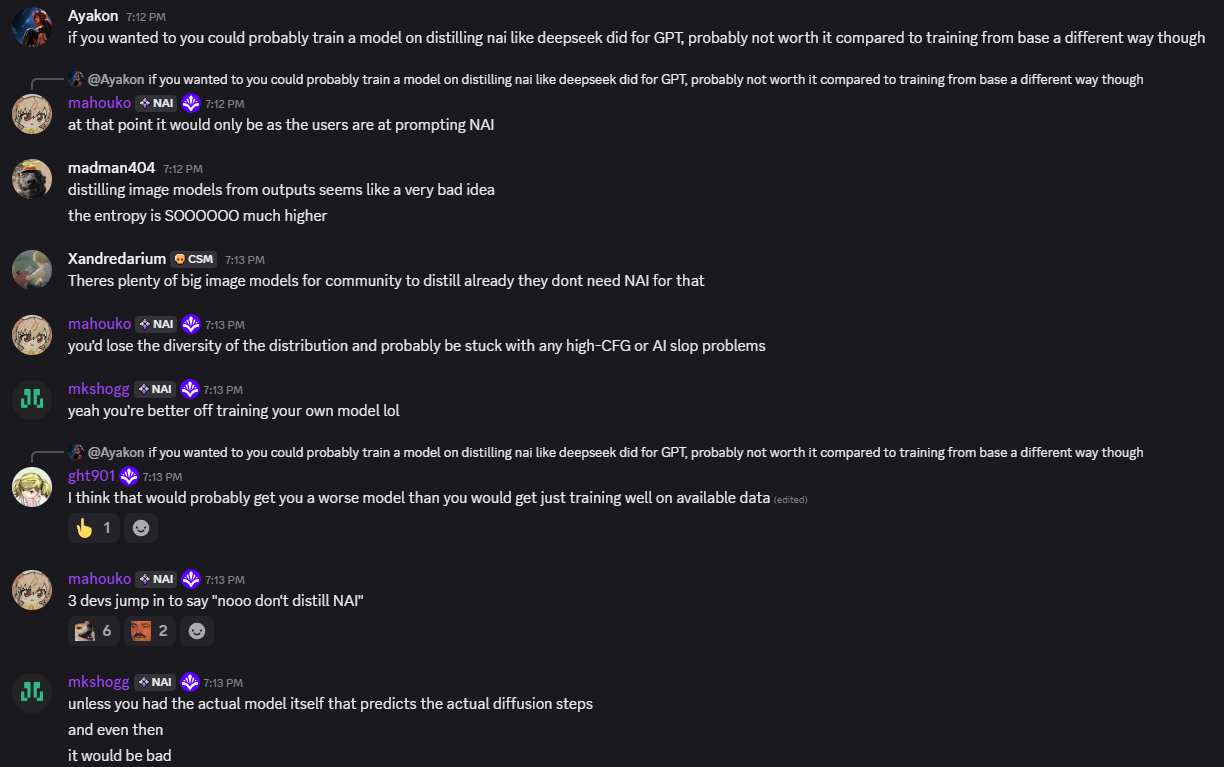Click ght901's avatar picture
Image resolution: width=1224 pixels, height=767 pixels.
[32, 487]
